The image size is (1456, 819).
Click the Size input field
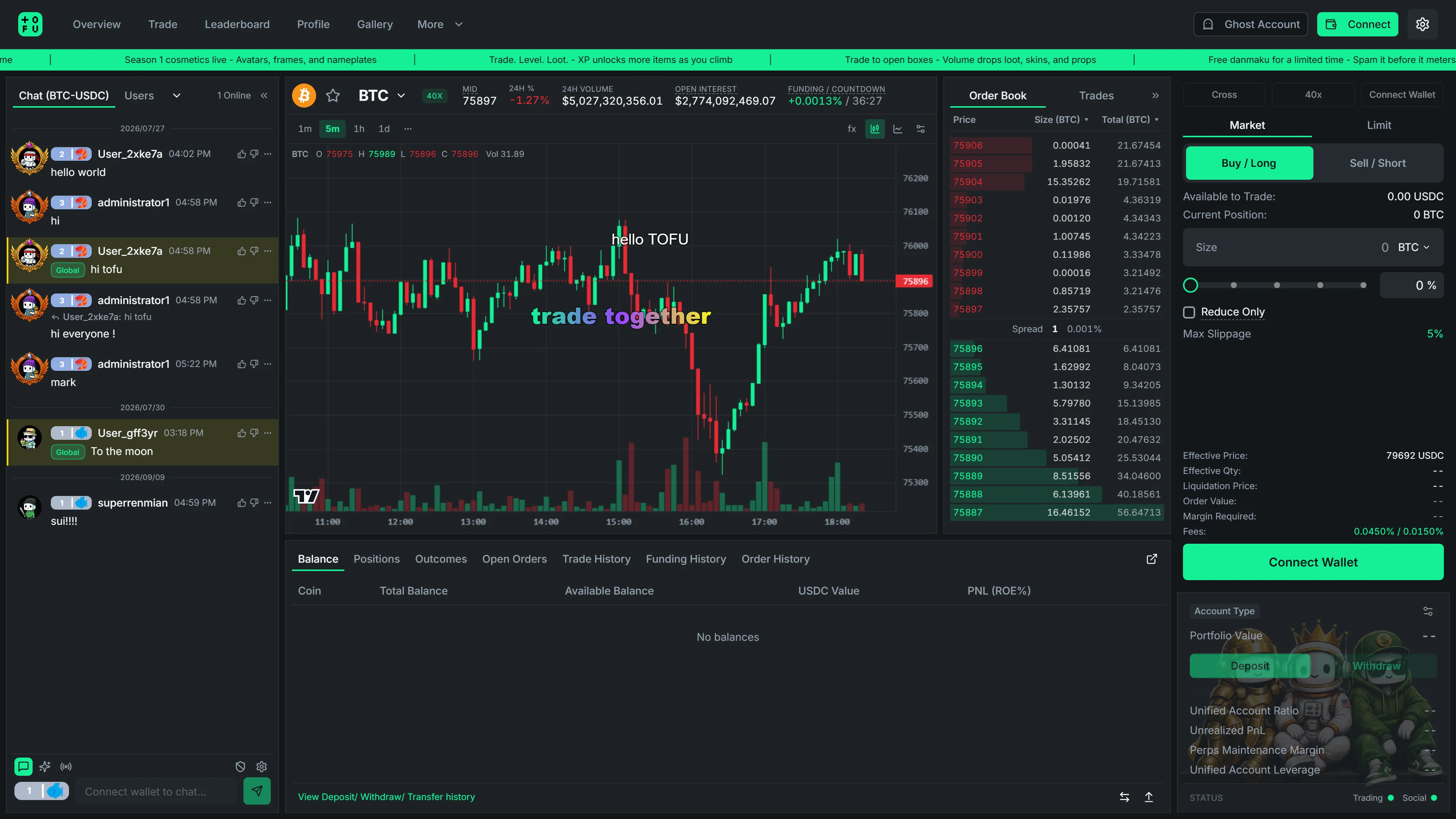1313,247
